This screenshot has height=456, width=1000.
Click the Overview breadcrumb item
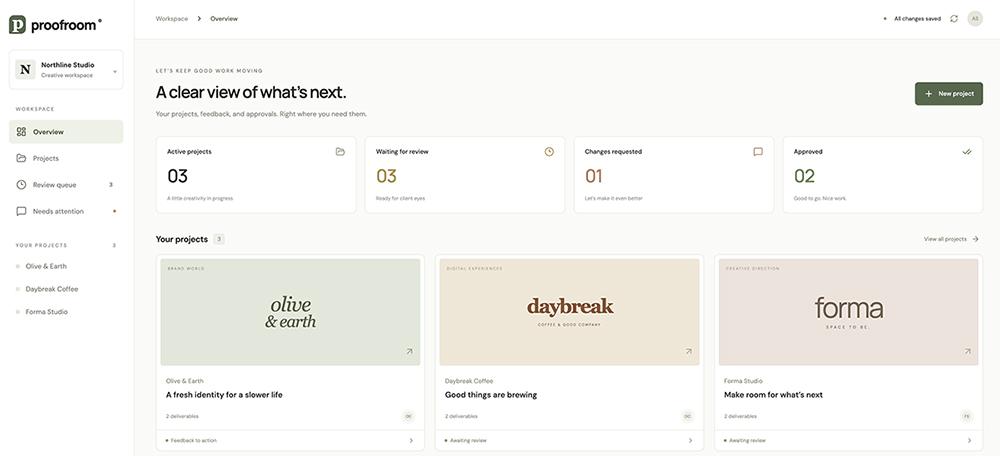[224, 19]
